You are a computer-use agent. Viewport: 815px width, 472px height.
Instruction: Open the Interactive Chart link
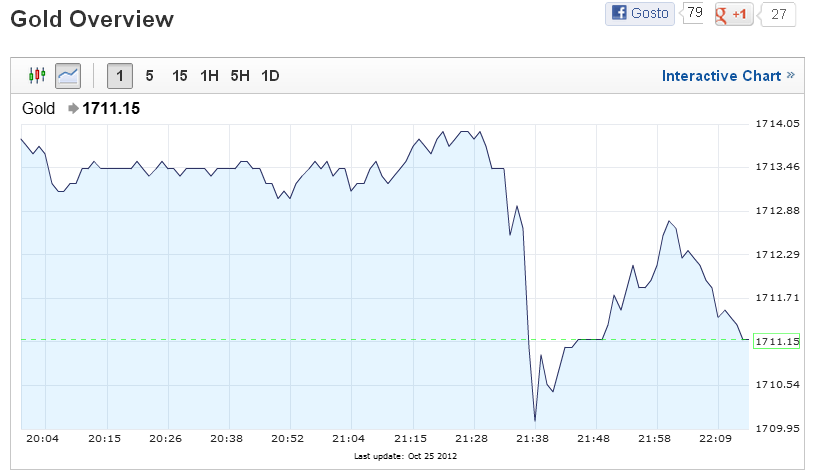[x=721, y=76]
